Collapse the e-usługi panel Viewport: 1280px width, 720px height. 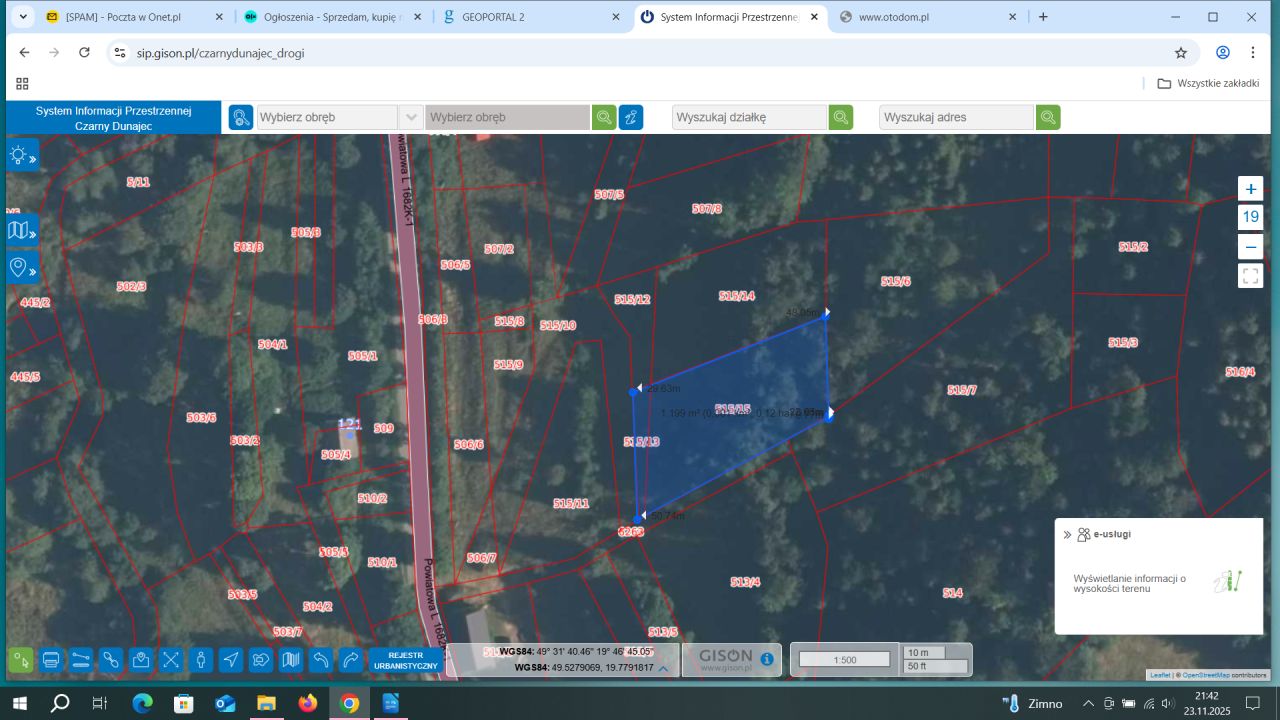[x=1067, y=535]
